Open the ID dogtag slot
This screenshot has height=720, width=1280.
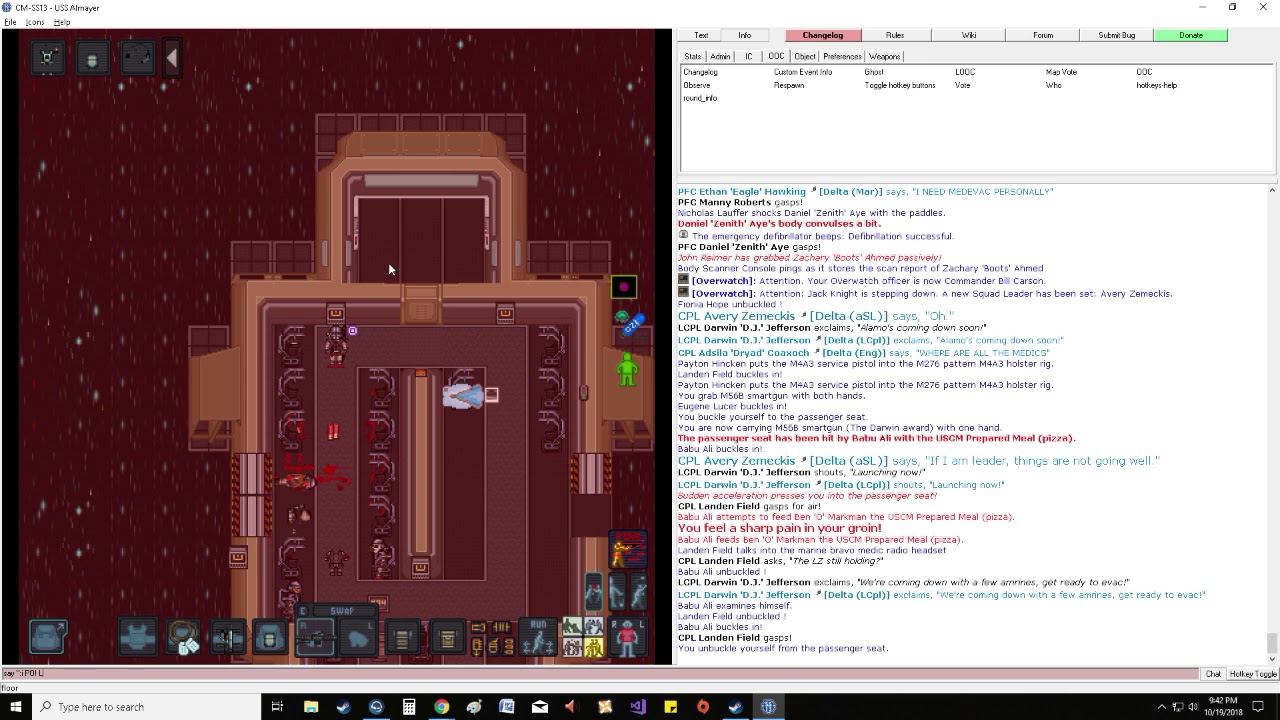[x=182, y=637]
